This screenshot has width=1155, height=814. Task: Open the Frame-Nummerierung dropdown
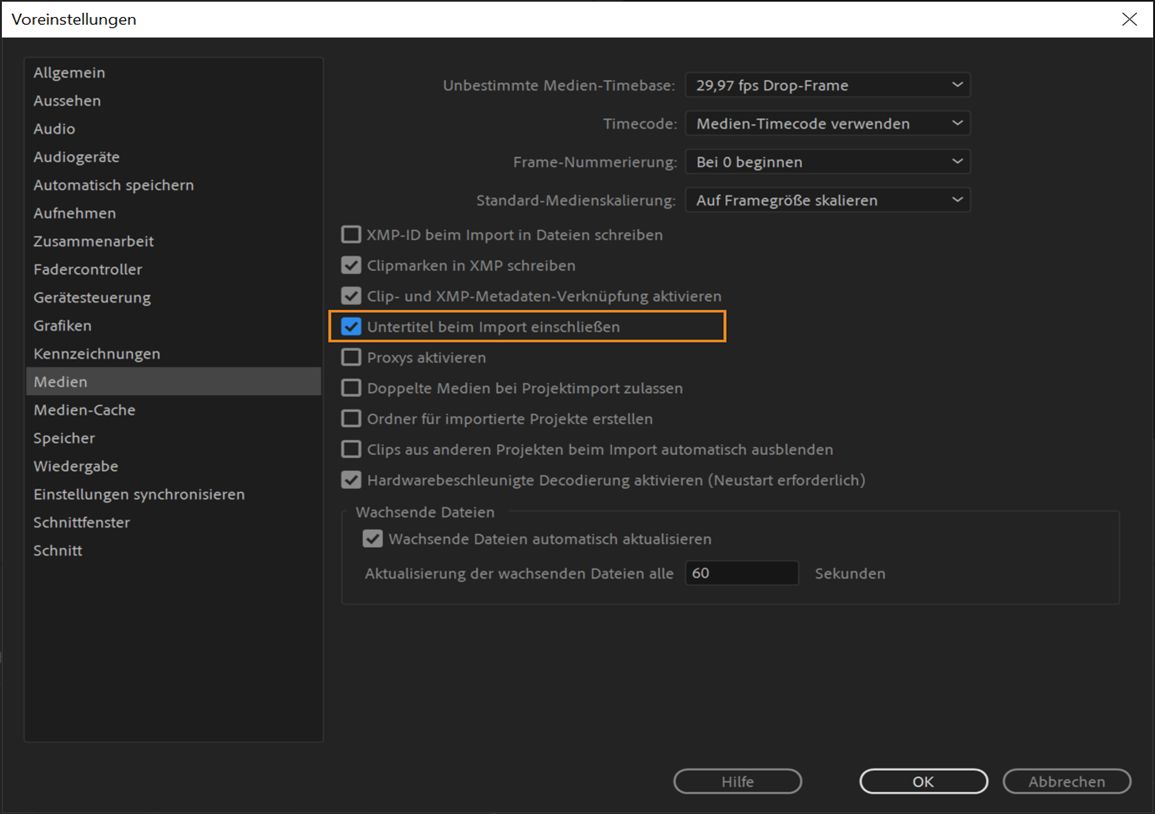tap(827, 162)
